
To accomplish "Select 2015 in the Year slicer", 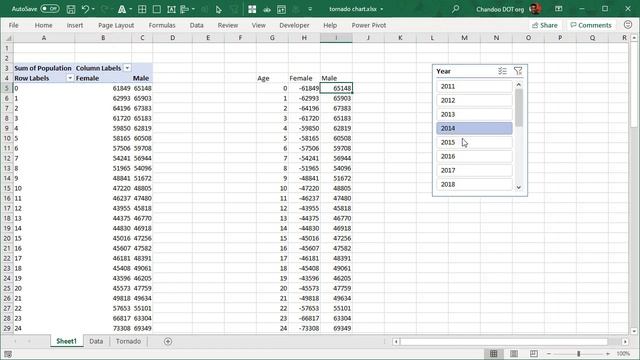I will [x=474, y=142].
